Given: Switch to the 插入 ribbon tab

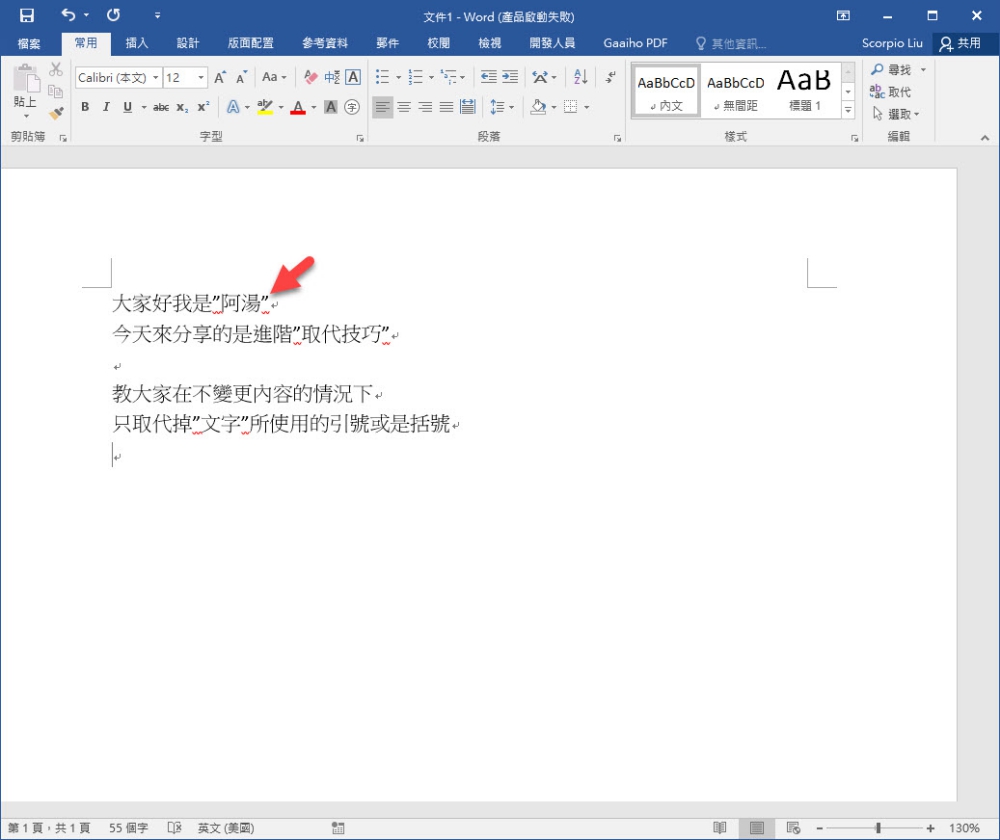Looking at the screenshot, I should [x=137, y=43].
